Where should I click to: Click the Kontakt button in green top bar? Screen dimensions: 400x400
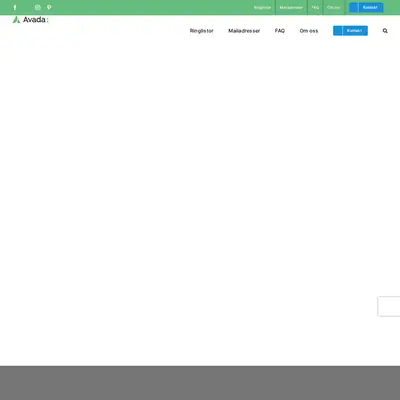click(x=366, y=7)
